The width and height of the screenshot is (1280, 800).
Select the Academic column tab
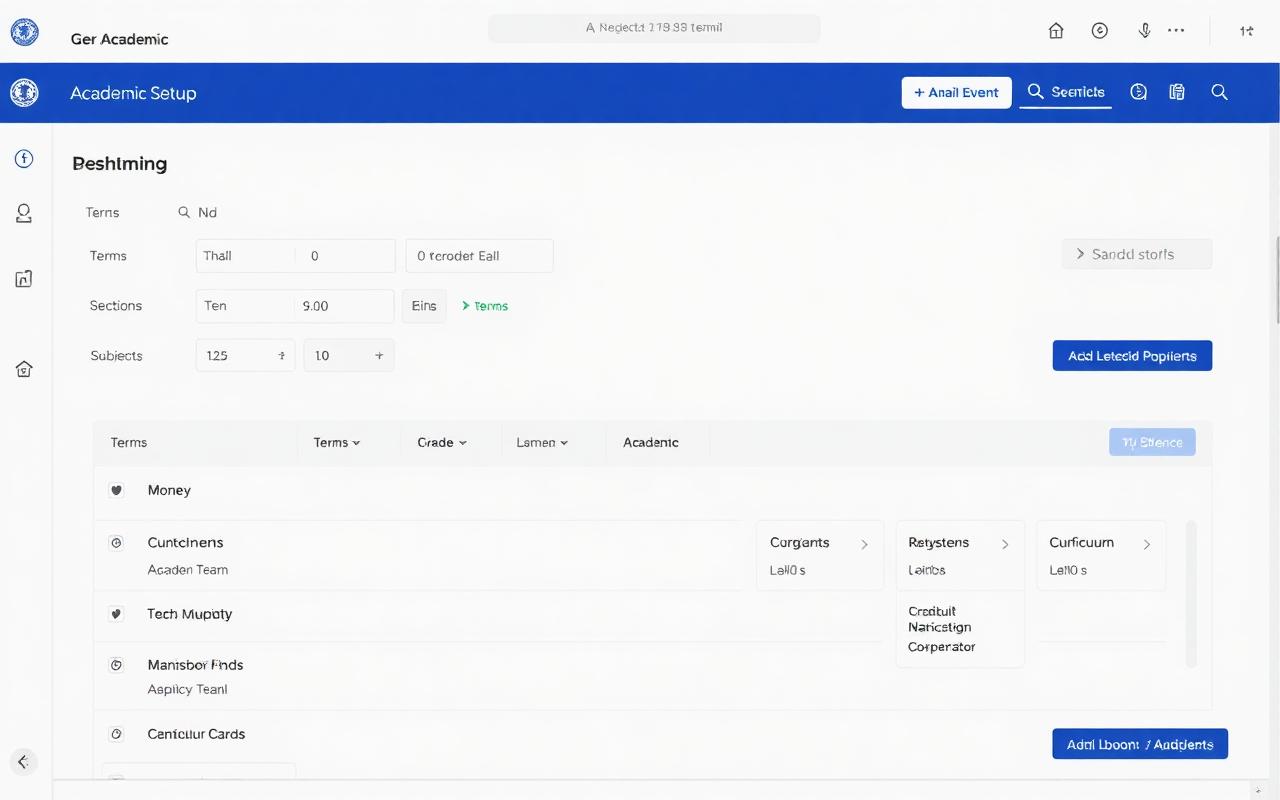tap(651, 442)
